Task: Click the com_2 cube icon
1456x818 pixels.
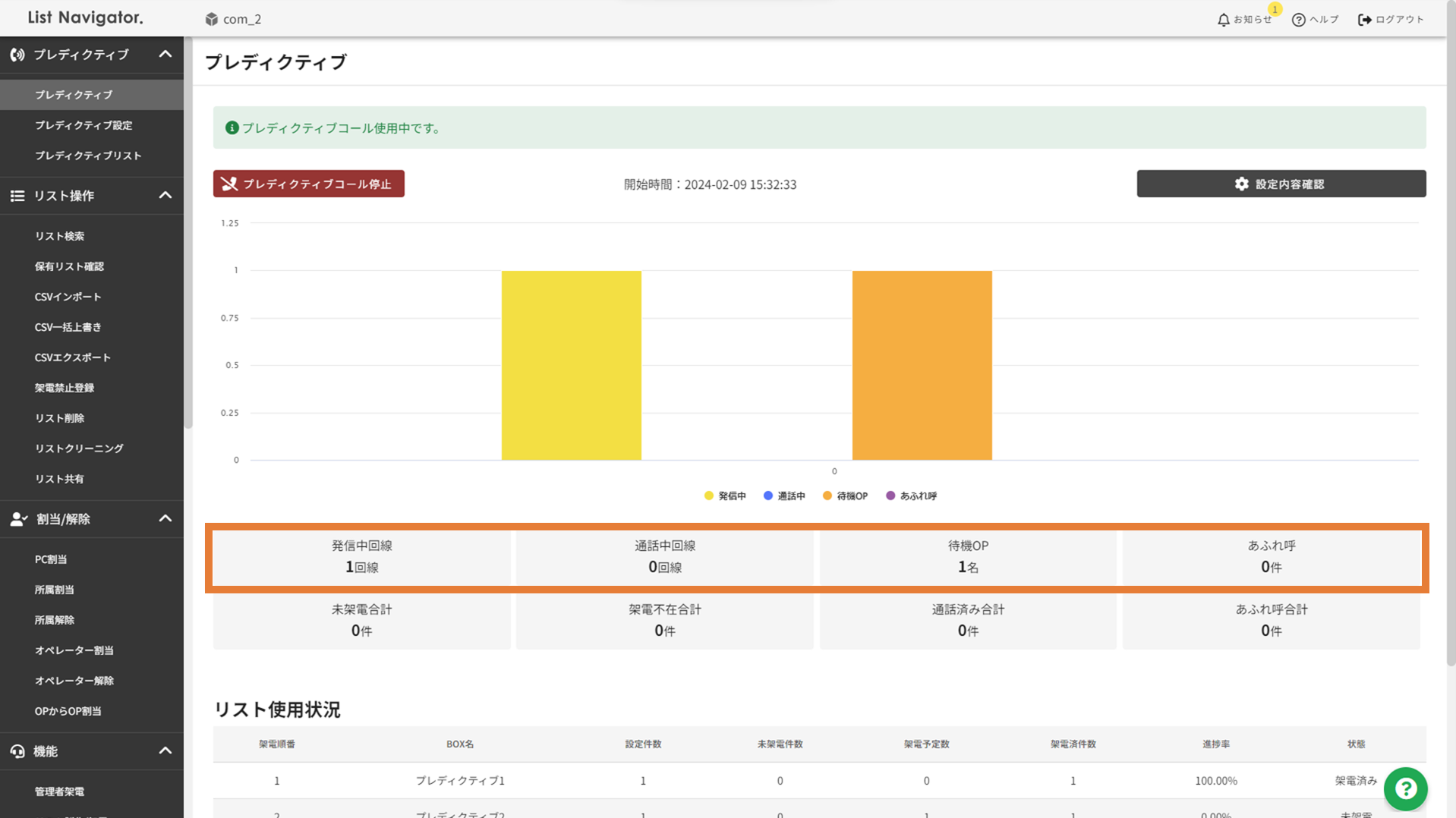Action: click(212, 19)
